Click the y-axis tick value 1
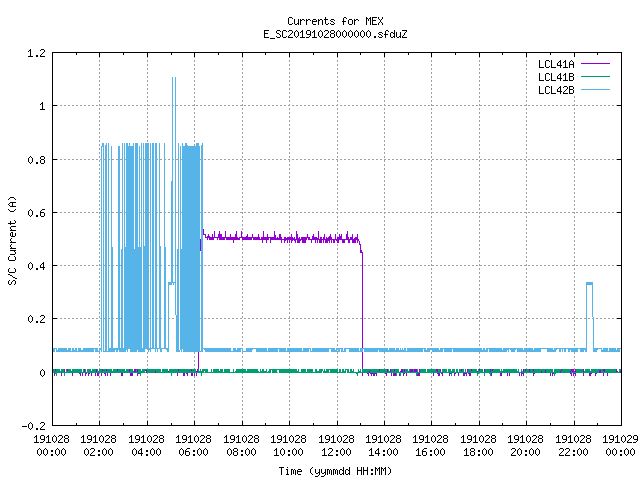Screen dimensions: 640x480 (x=42, y=107)
